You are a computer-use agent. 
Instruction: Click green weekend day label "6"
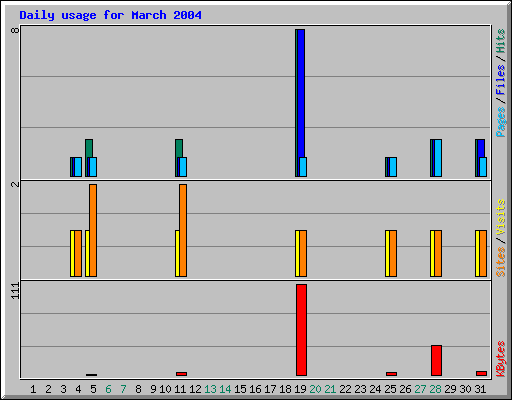(x=108, y=389)
